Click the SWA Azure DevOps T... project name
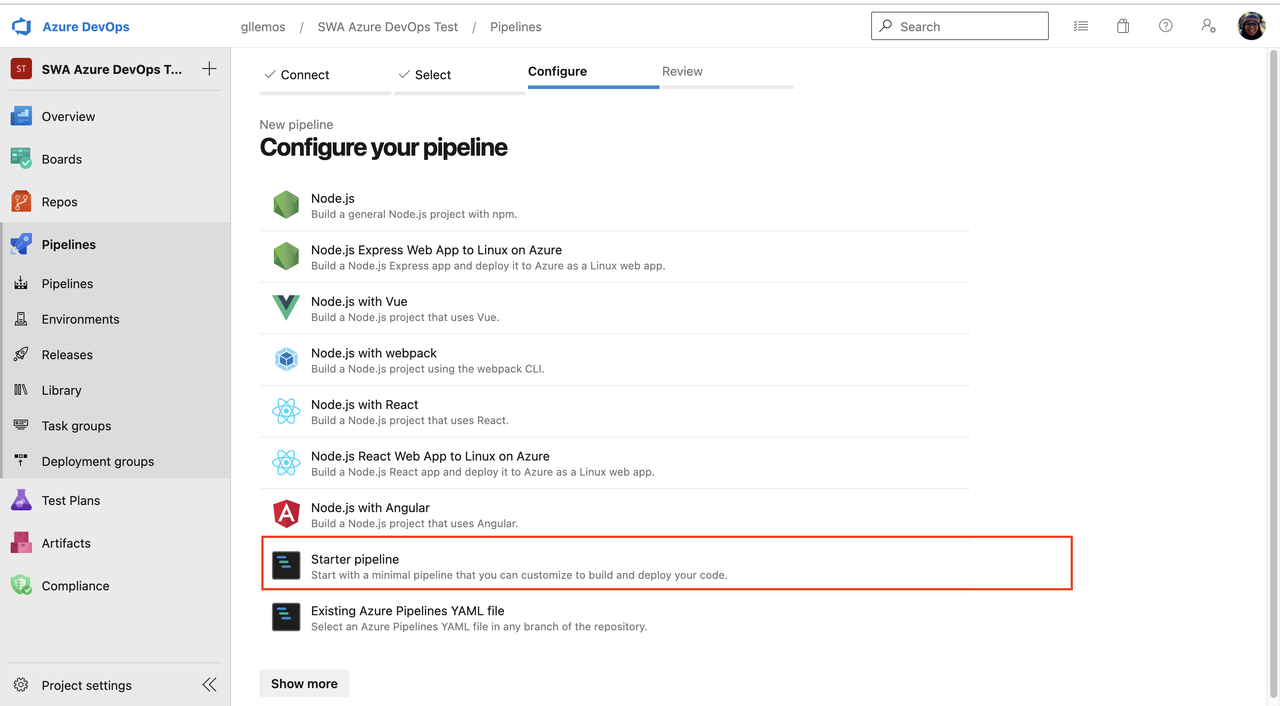1280x706 pixels. 112,69
